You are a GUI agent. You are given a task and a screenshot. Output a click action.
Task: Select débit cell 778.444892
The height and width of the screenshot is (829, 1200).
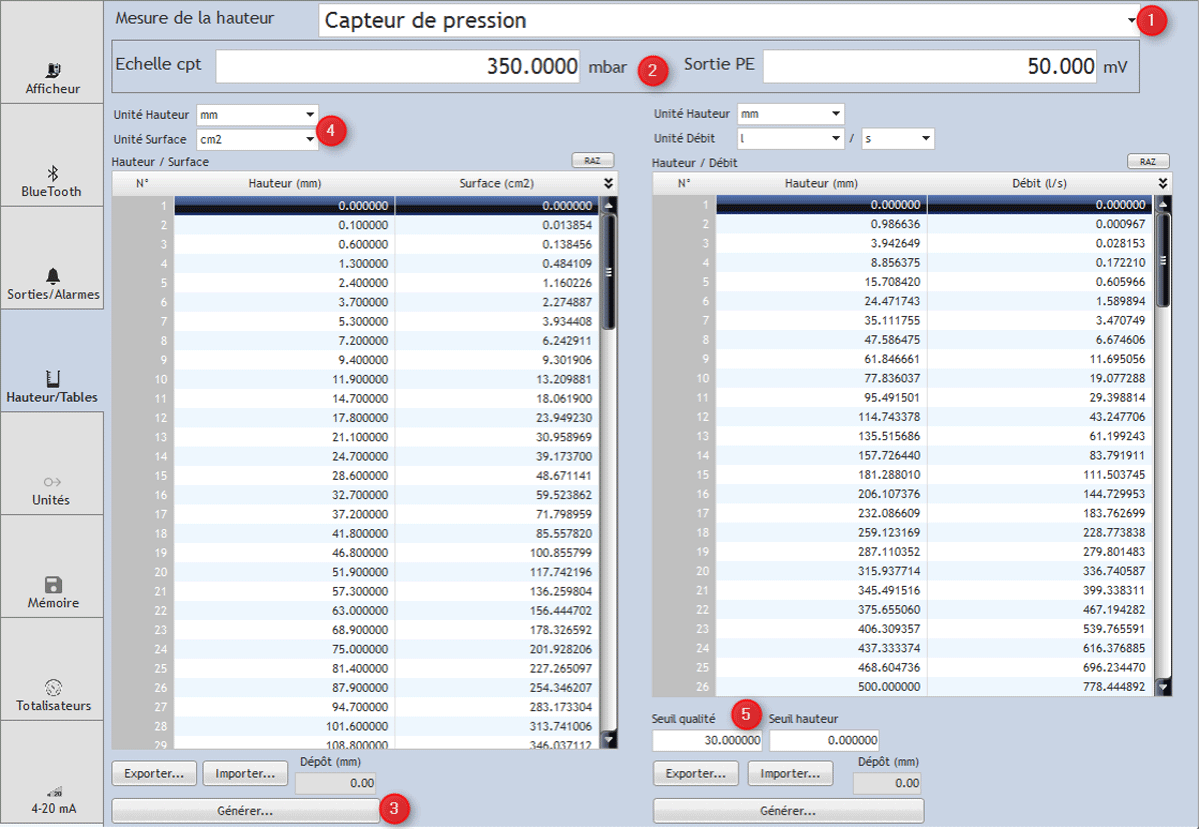click(1040, 686)
